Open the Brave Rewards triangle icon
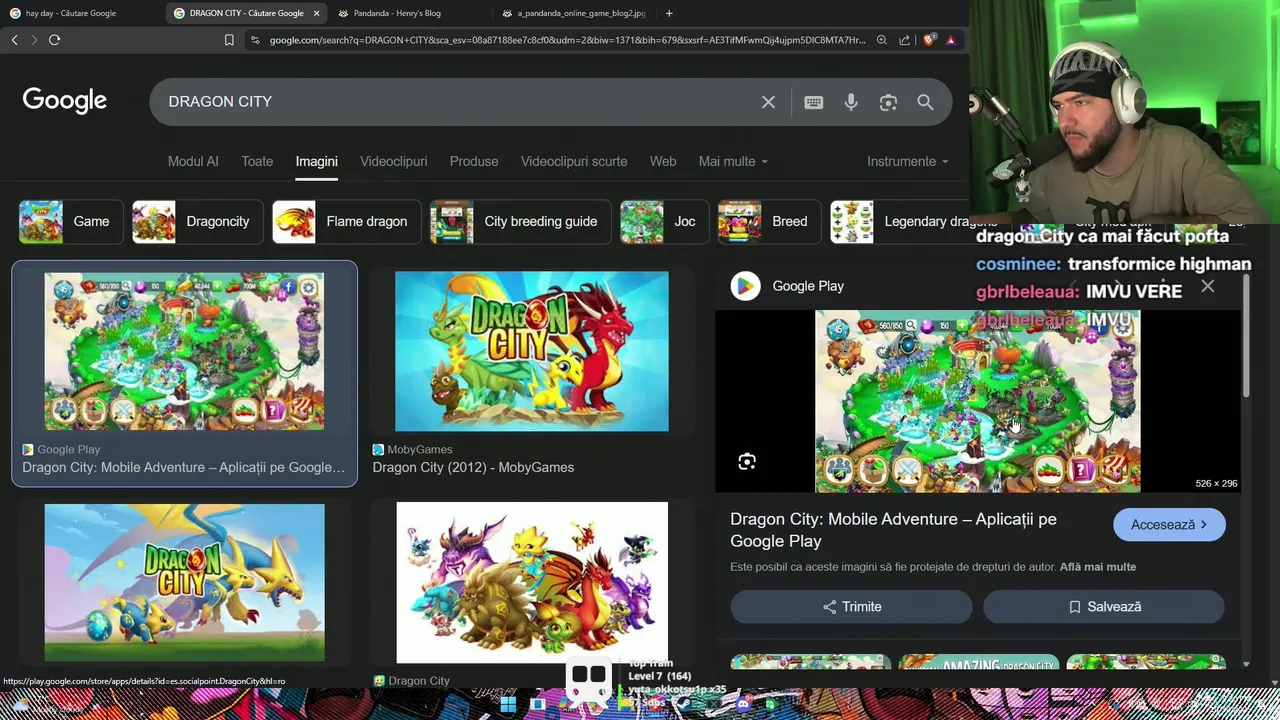The image size is (1280, 720). click(950, 40)
